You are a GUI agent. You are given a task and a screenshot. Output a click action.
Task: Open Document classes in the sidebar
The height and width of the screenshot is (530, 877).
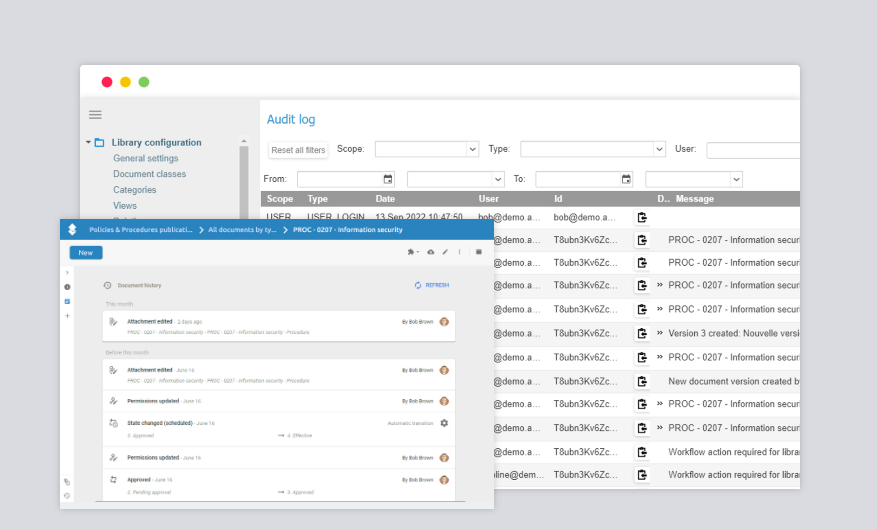click(149, 174)
